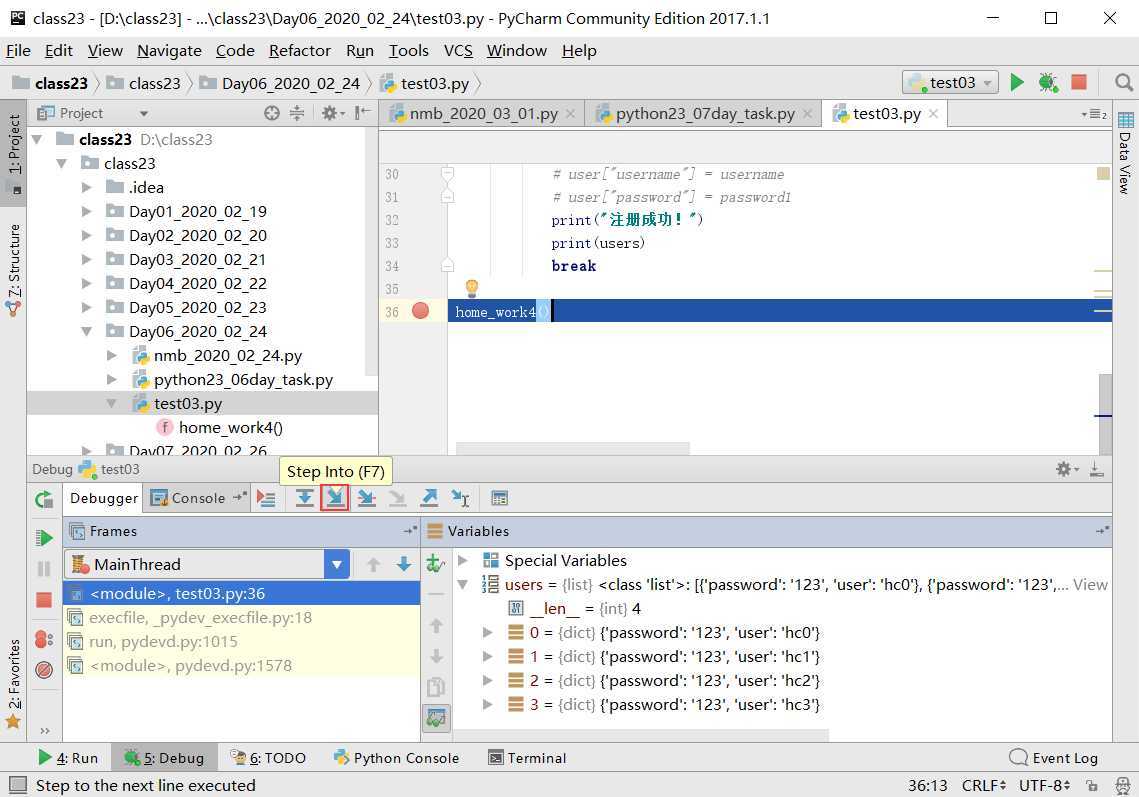Click Step Out arrow icon
Image resolution: width=1139 pixels, height=797 pixels.
(x=429, y=498)
